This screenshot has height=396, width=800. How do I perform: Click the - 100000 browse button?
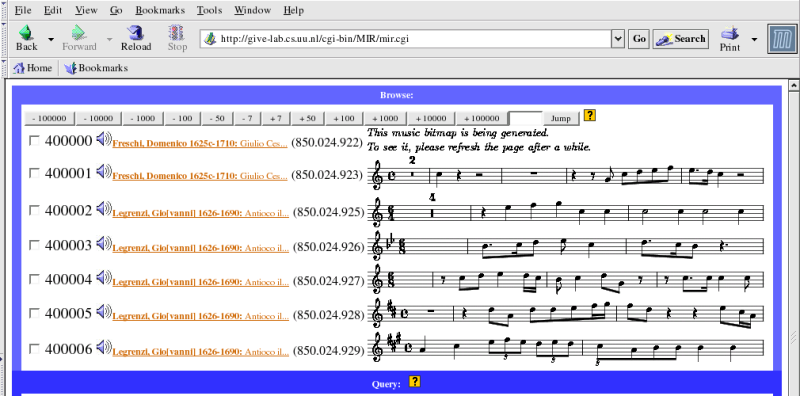[x=49, y=118]
